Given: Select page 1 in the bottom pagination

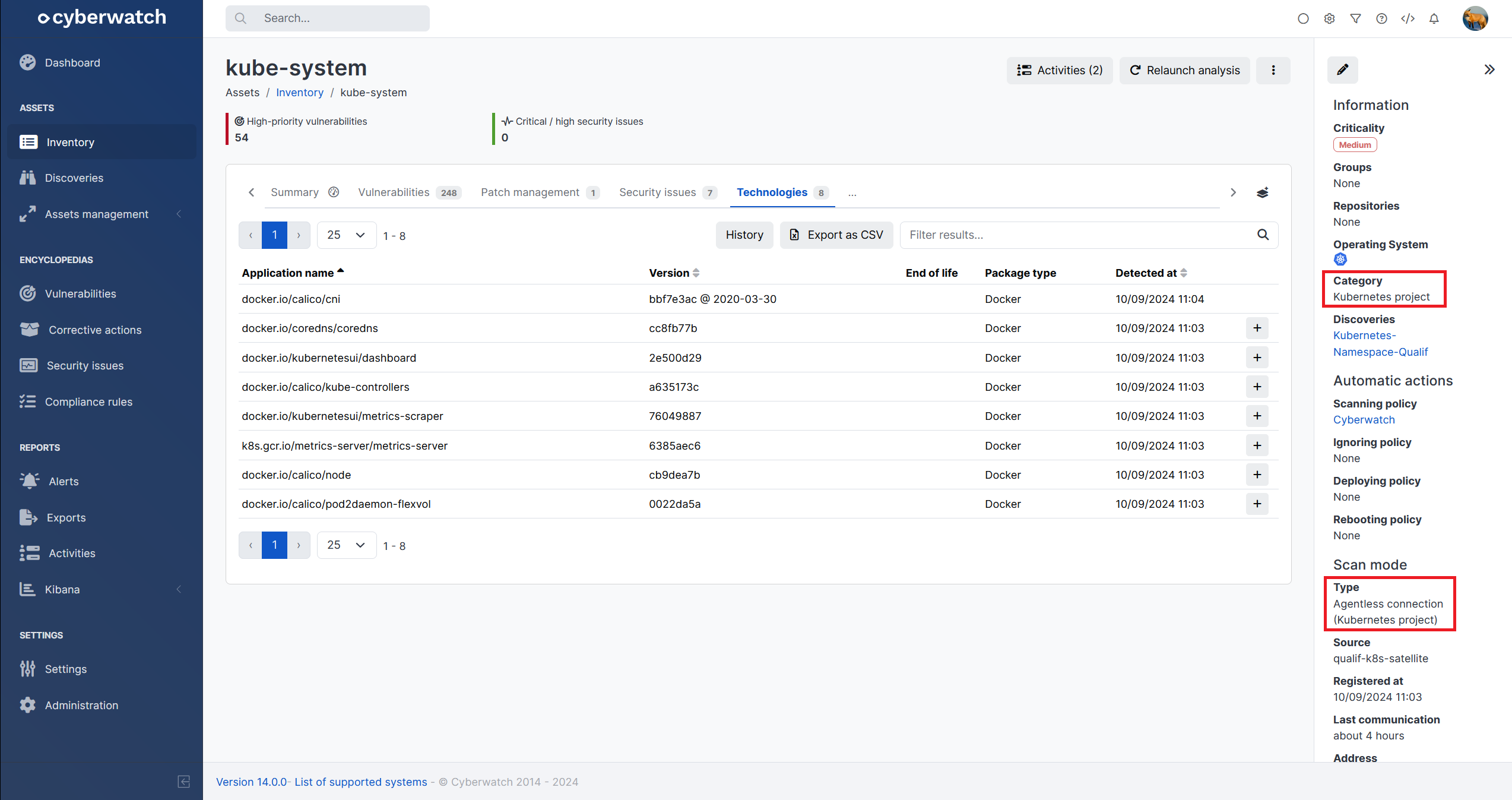Looking at the screenshot, I should [x=274, y=545].
